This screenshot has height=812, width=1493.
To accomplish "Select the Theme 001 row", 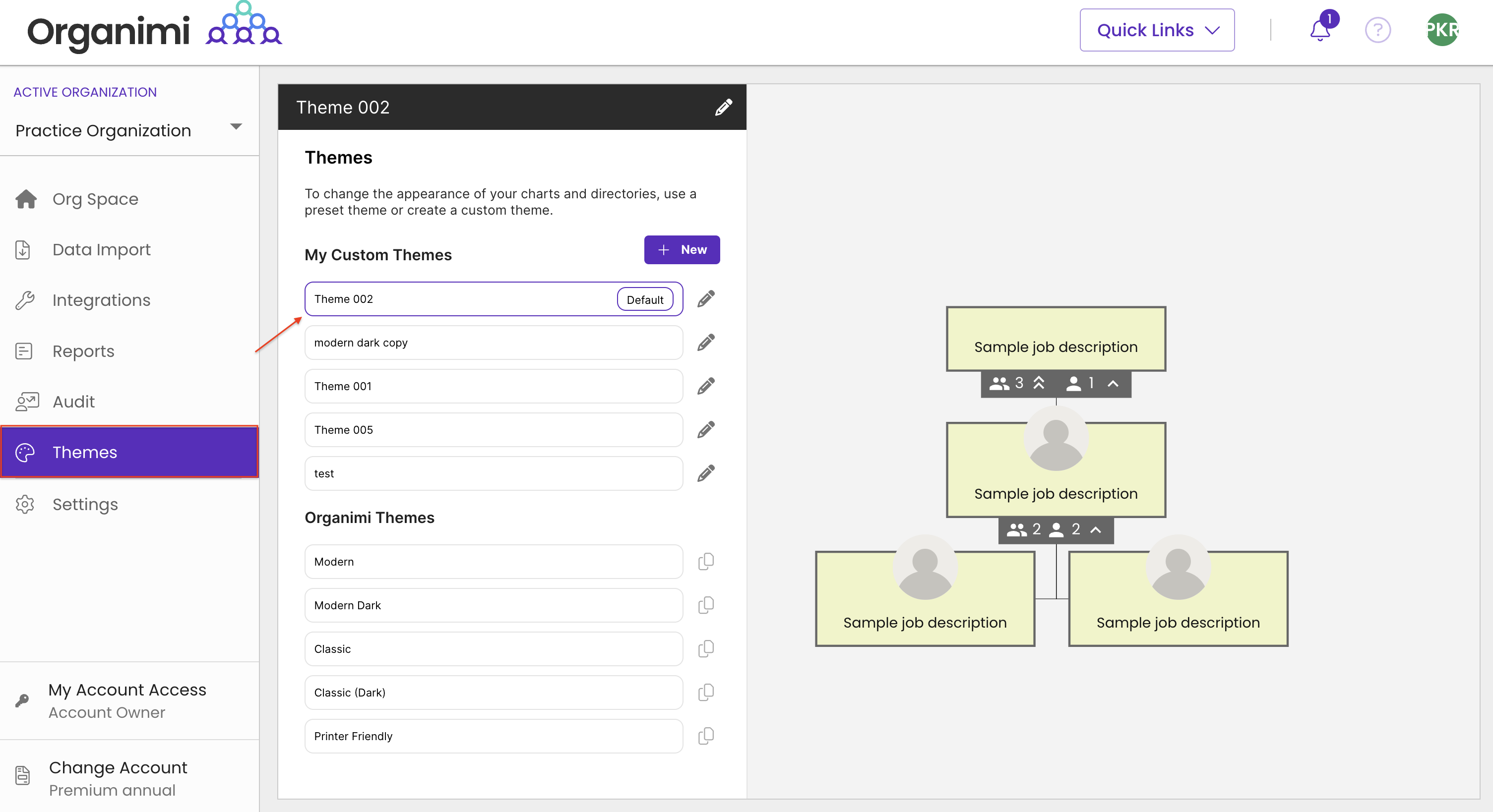I will click(493, 386).
